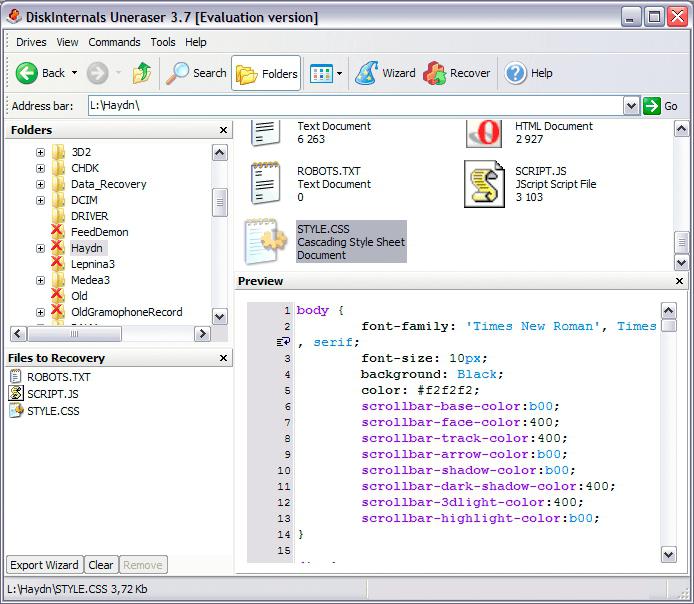Expand the OldGramophoneRecord folder node

(40, 312)
